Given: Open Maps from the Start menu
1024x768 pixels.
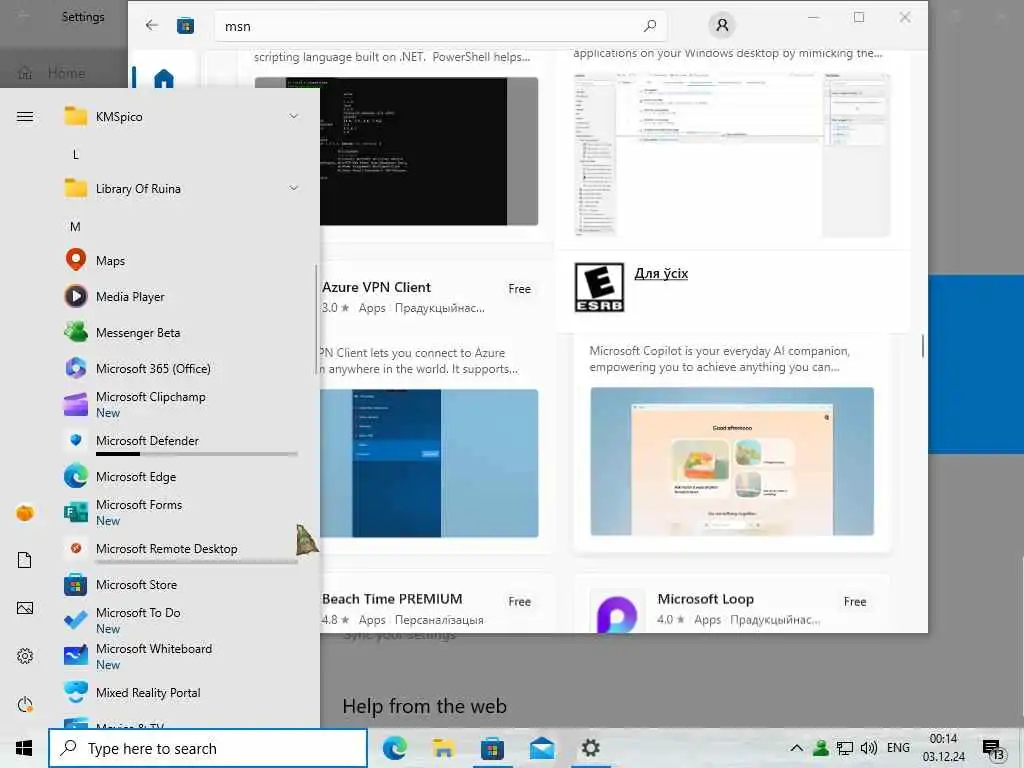Looking at the screenshot, I should pos(181,261).
